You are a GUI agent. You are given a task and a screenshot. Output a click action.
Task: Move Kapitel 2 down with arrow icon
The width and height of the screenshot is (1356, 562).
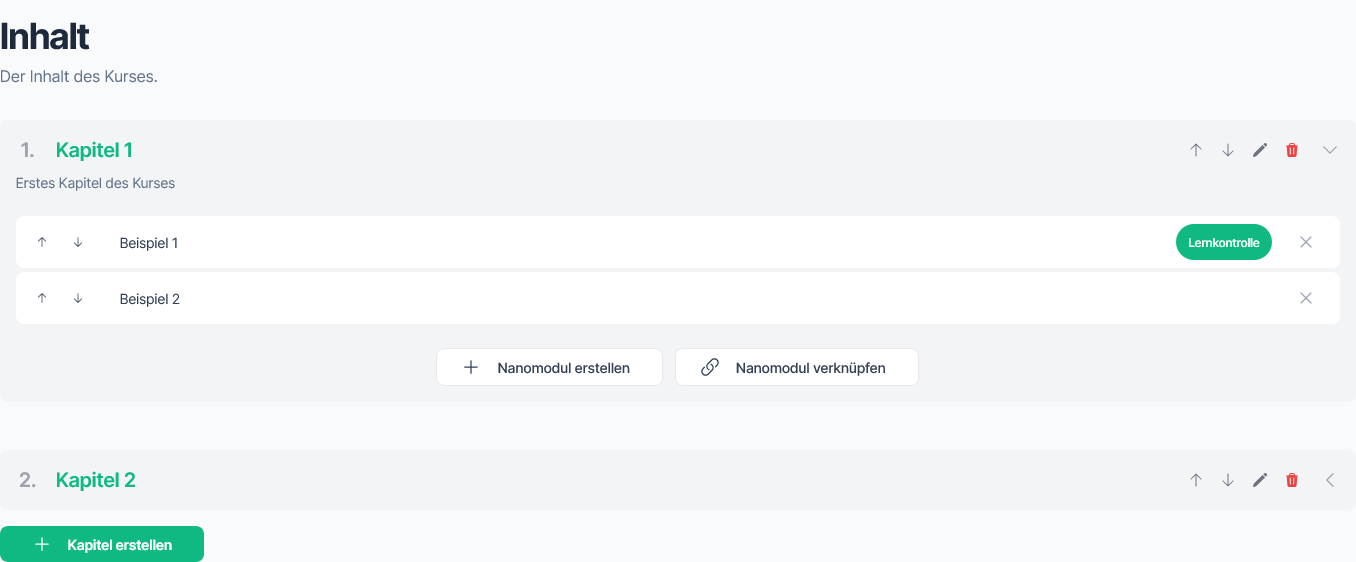pyautogui.click(x=1228, y=480)
